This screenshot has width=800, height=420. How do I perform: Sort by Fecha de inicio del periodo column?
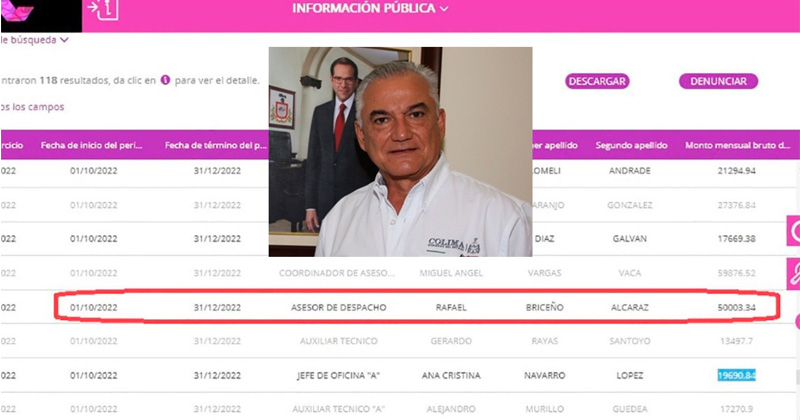(x=92, y=145)
